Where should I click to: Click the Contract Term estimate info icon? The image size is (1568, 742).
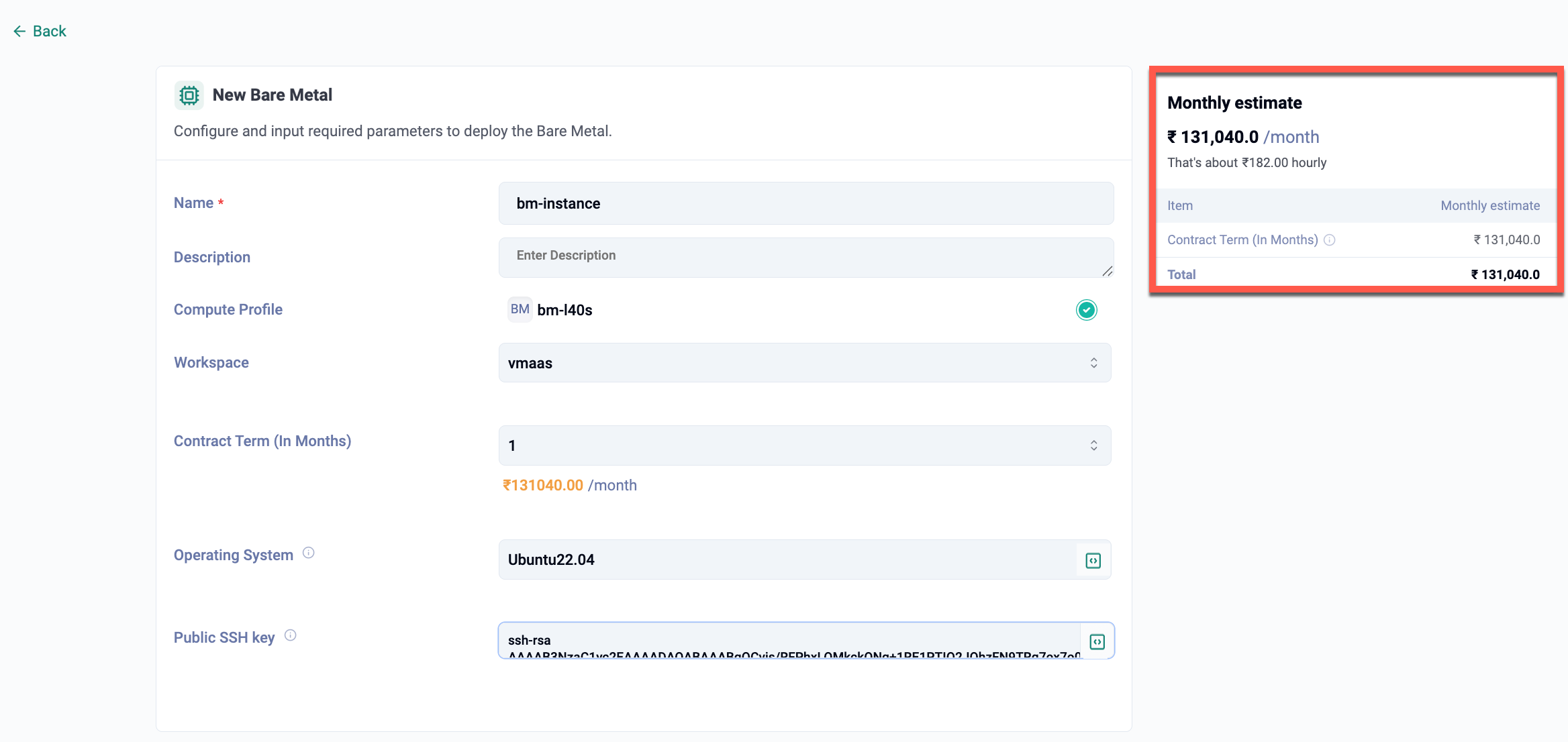coord(1329,240)
